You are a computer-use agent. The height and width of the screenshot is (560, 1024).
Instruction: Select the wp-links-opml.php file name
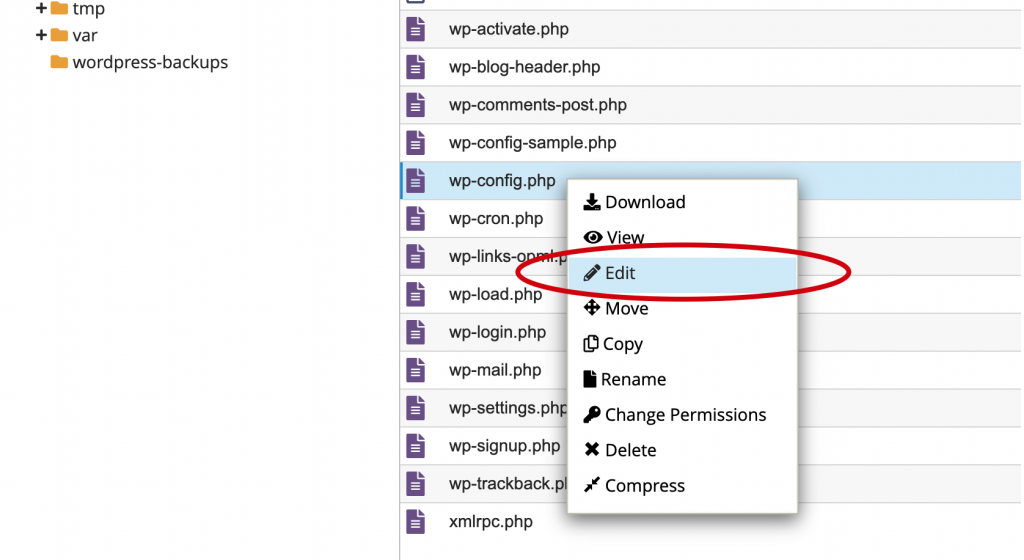[x=508, y=256]
